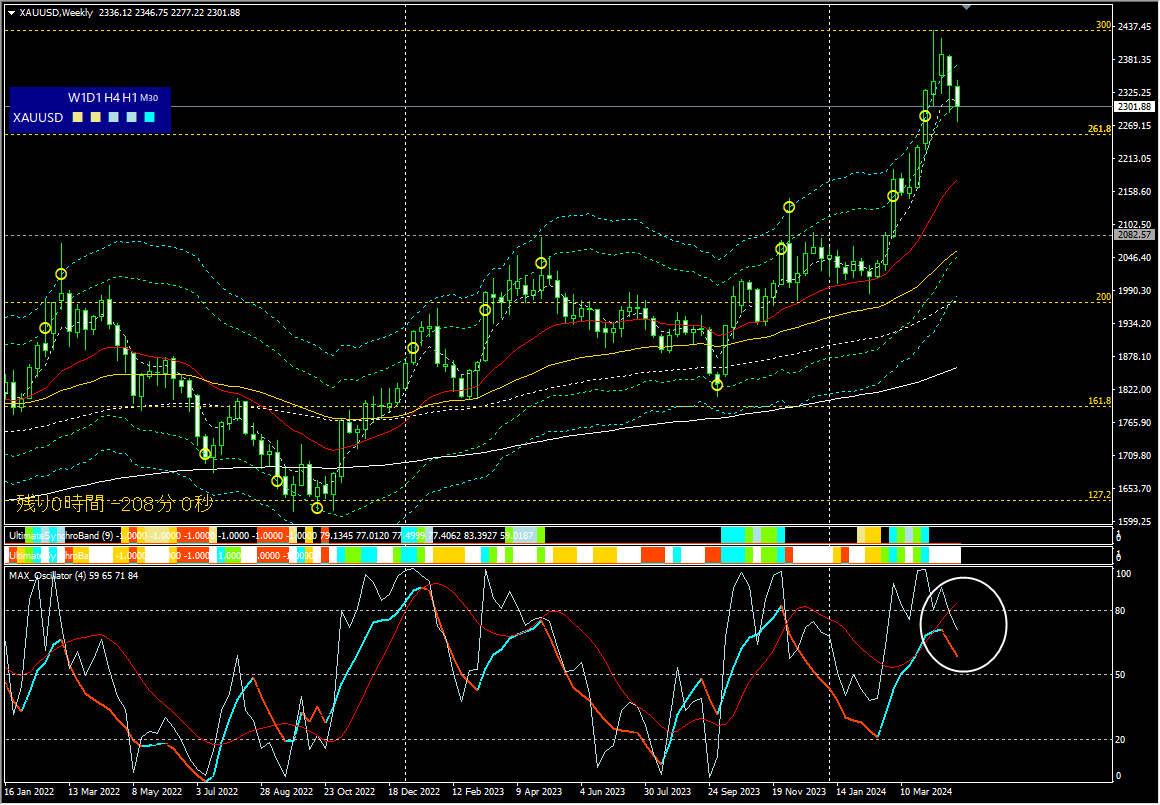Image resolution: width=1160 pixels, height=805 pixels.
Task: Click the Japanese countdown text 残り0時間 -208分 0秒
Action: coord(114,504)
